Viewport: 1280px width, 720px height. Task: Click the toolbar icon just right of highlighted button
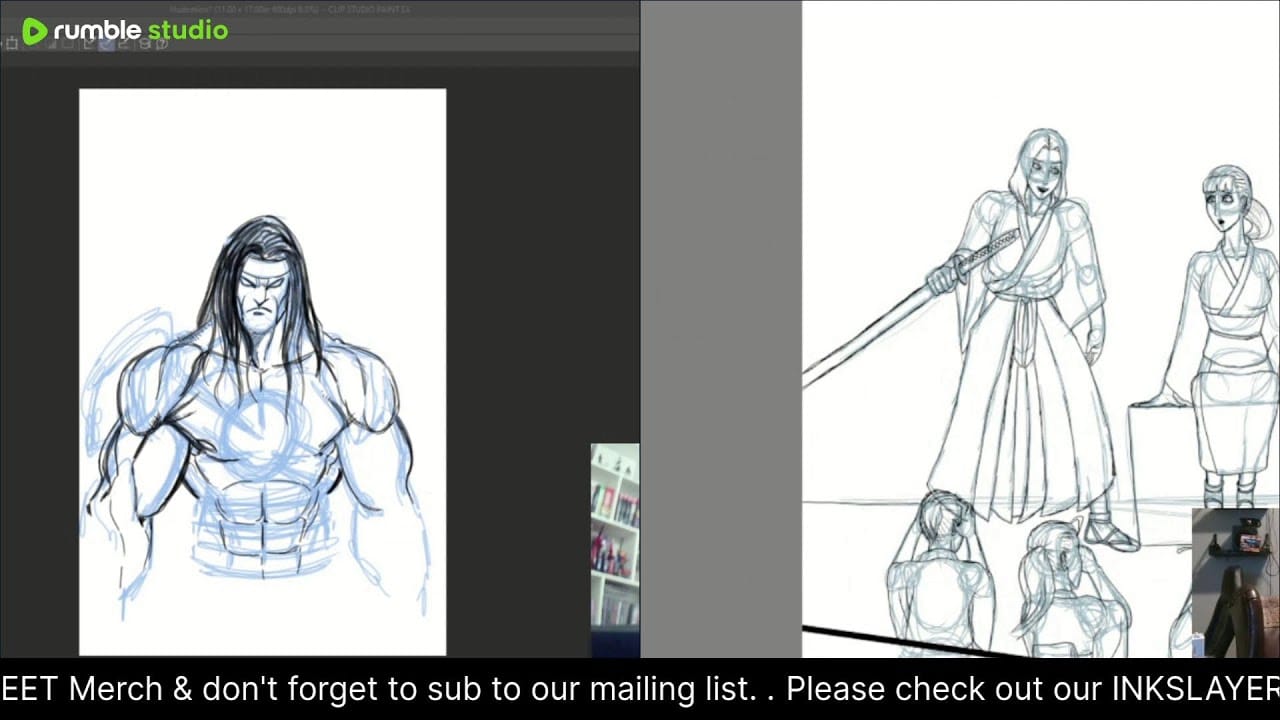(x=125, y=44)
